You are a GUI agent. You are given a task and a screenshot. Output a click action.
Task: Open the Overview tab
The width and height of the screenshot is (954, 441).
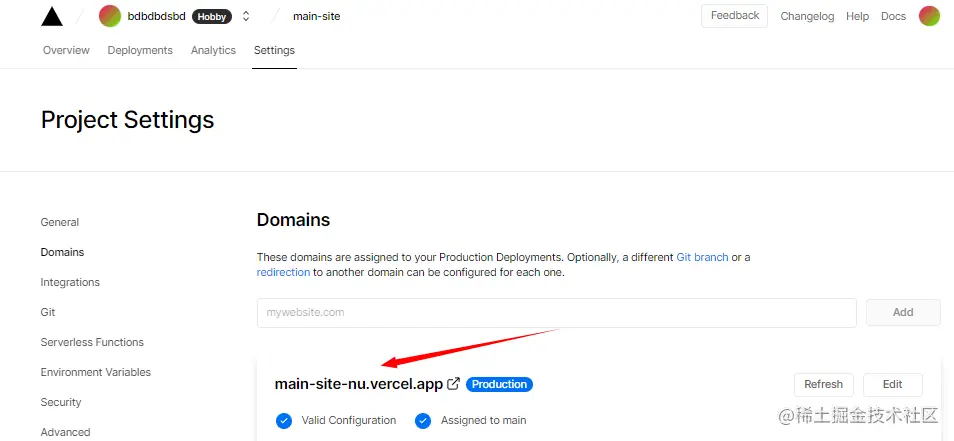pos(66,50)
